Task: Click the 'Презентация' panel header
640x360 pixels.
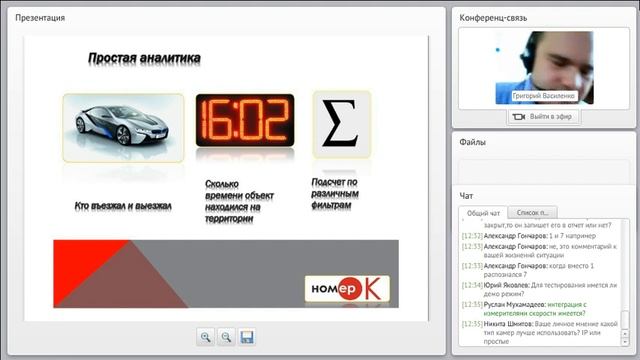Action: click(x=40, y=18)
